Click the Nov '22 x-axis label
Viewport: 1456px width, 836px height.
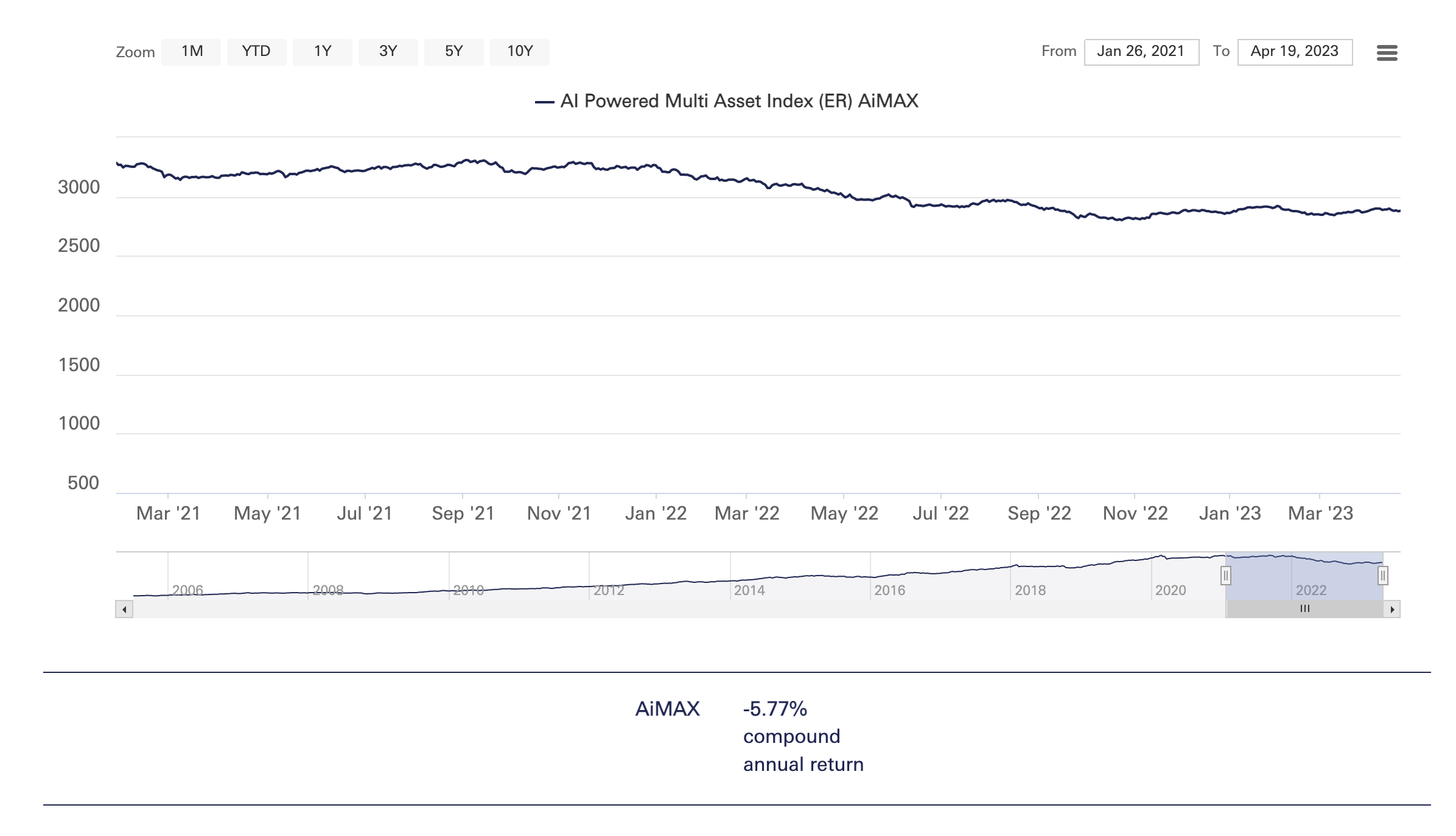click(x=1135, y=514)
